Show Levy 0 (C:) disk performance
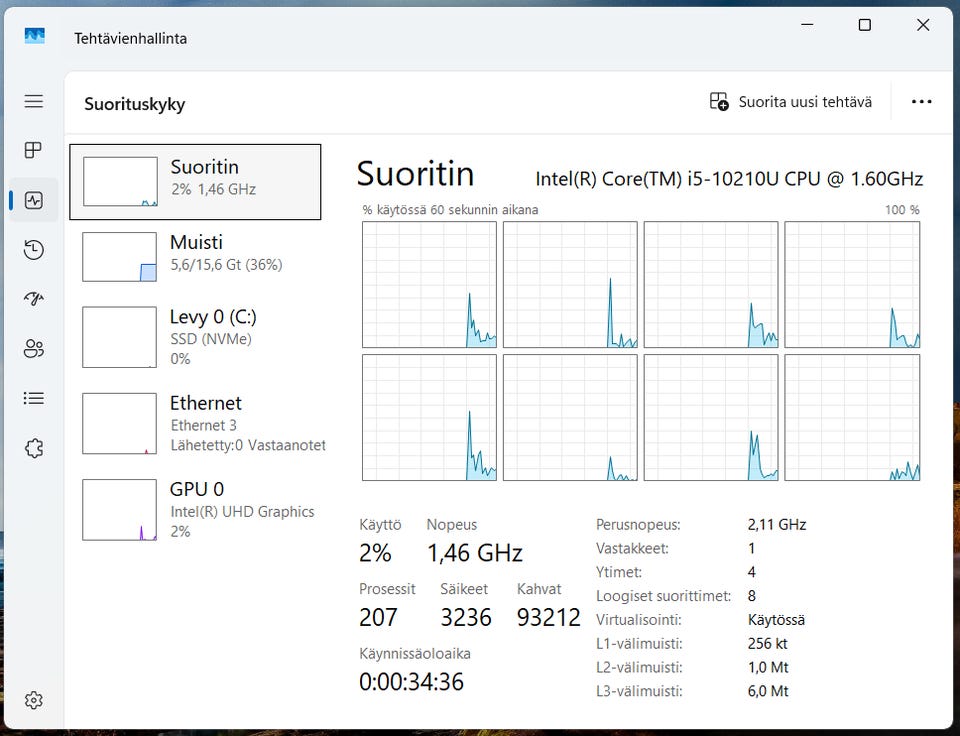 click(195, 337)
